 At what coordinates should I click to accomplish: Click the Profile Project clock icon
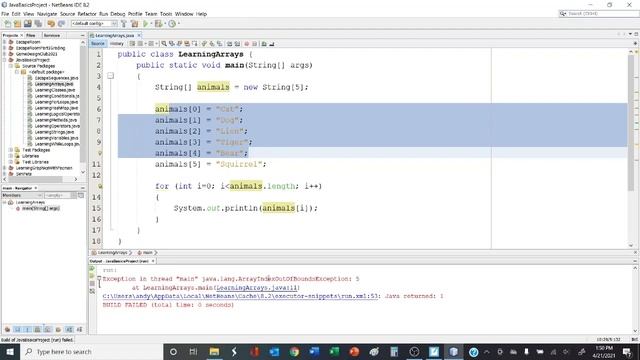pyautogui.click(x=172, y=24)
